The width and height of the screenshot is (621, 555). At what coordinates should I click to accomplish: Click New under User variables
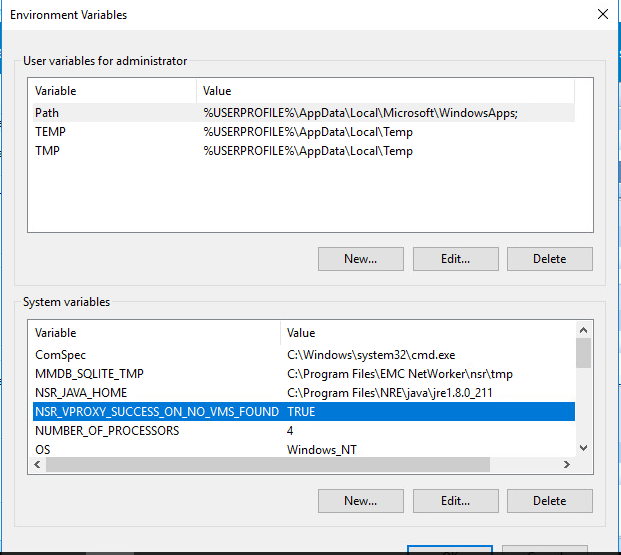pyautogui.click(x=360, y=259)
